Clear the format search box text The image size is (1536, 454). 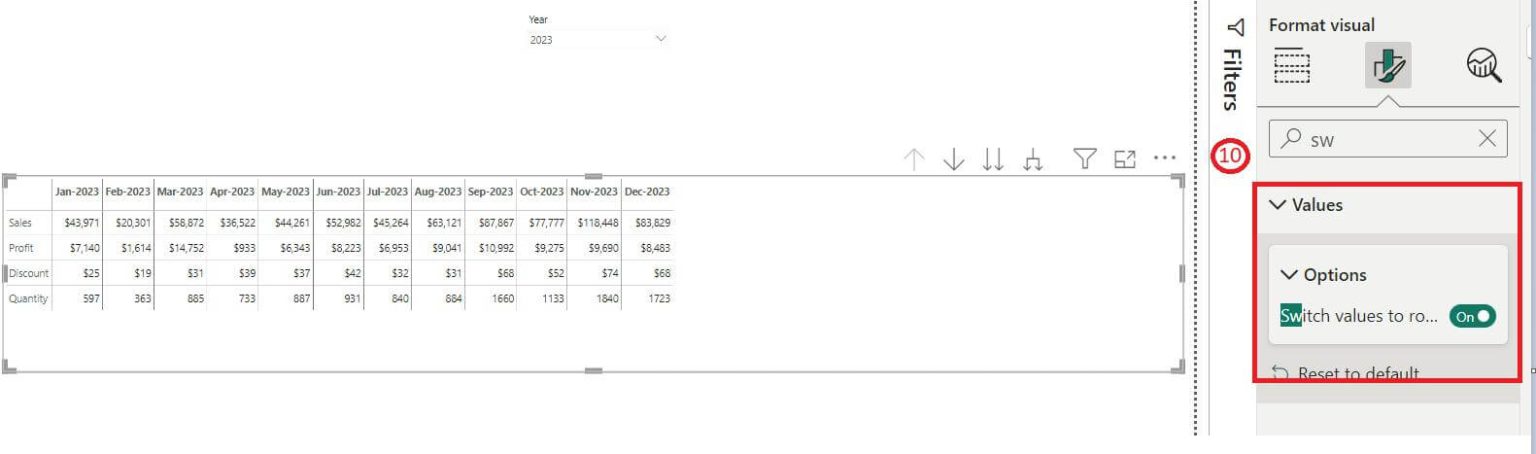point(1487,140)
